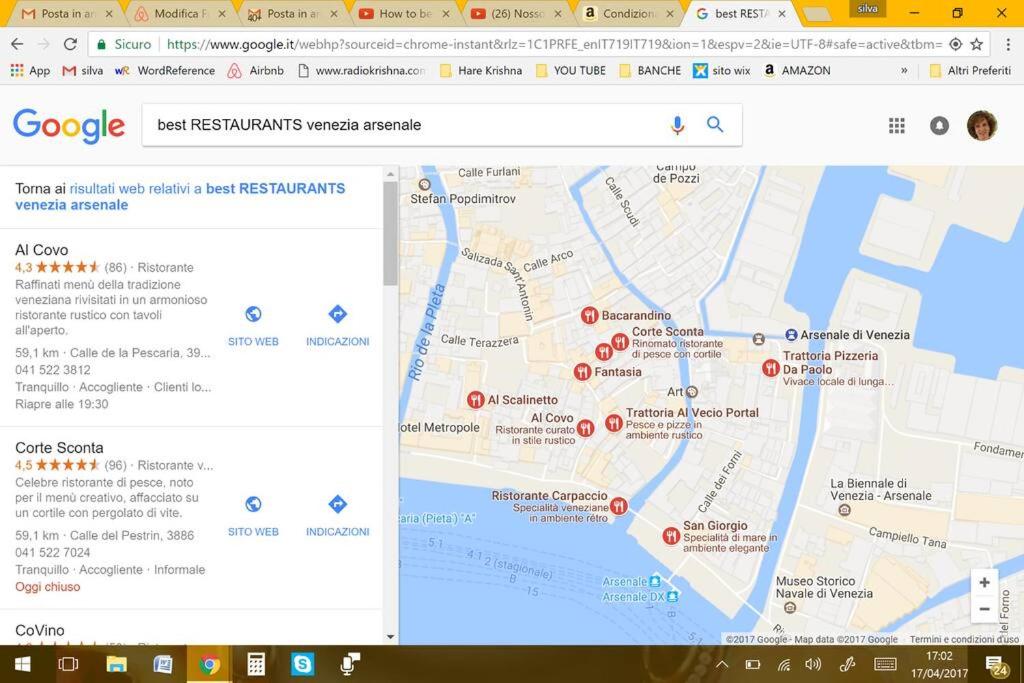Click results list scroll-down arrow

point(391,636)
